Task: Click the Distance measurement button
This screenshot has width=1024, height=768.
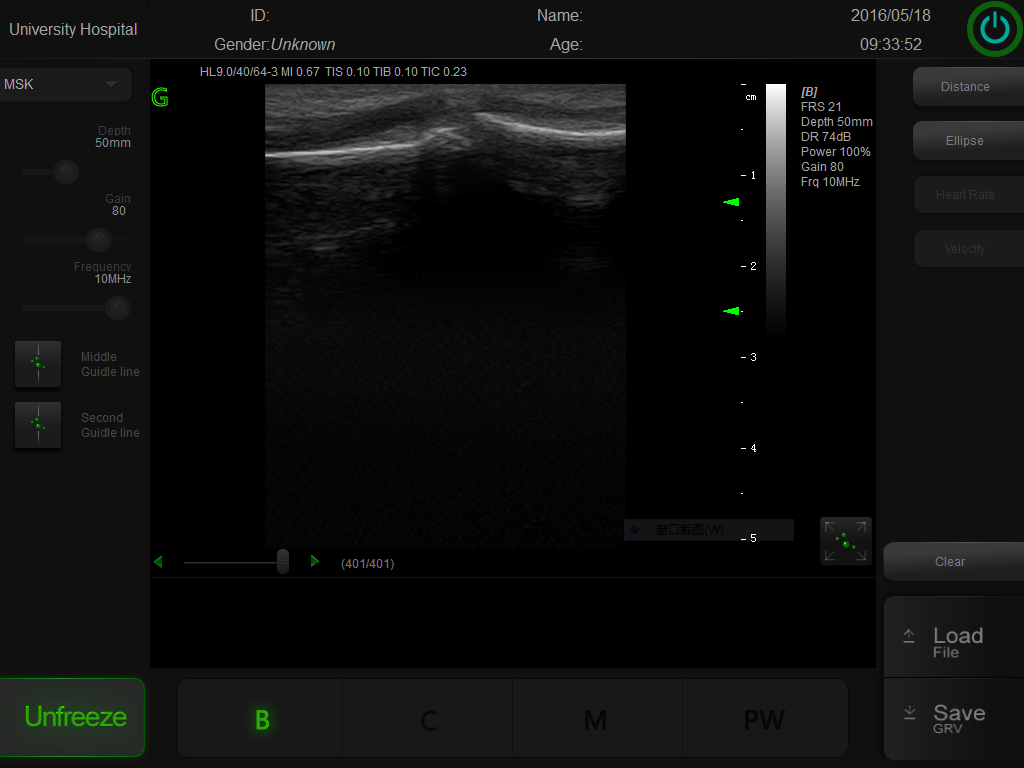Action: 965,87
